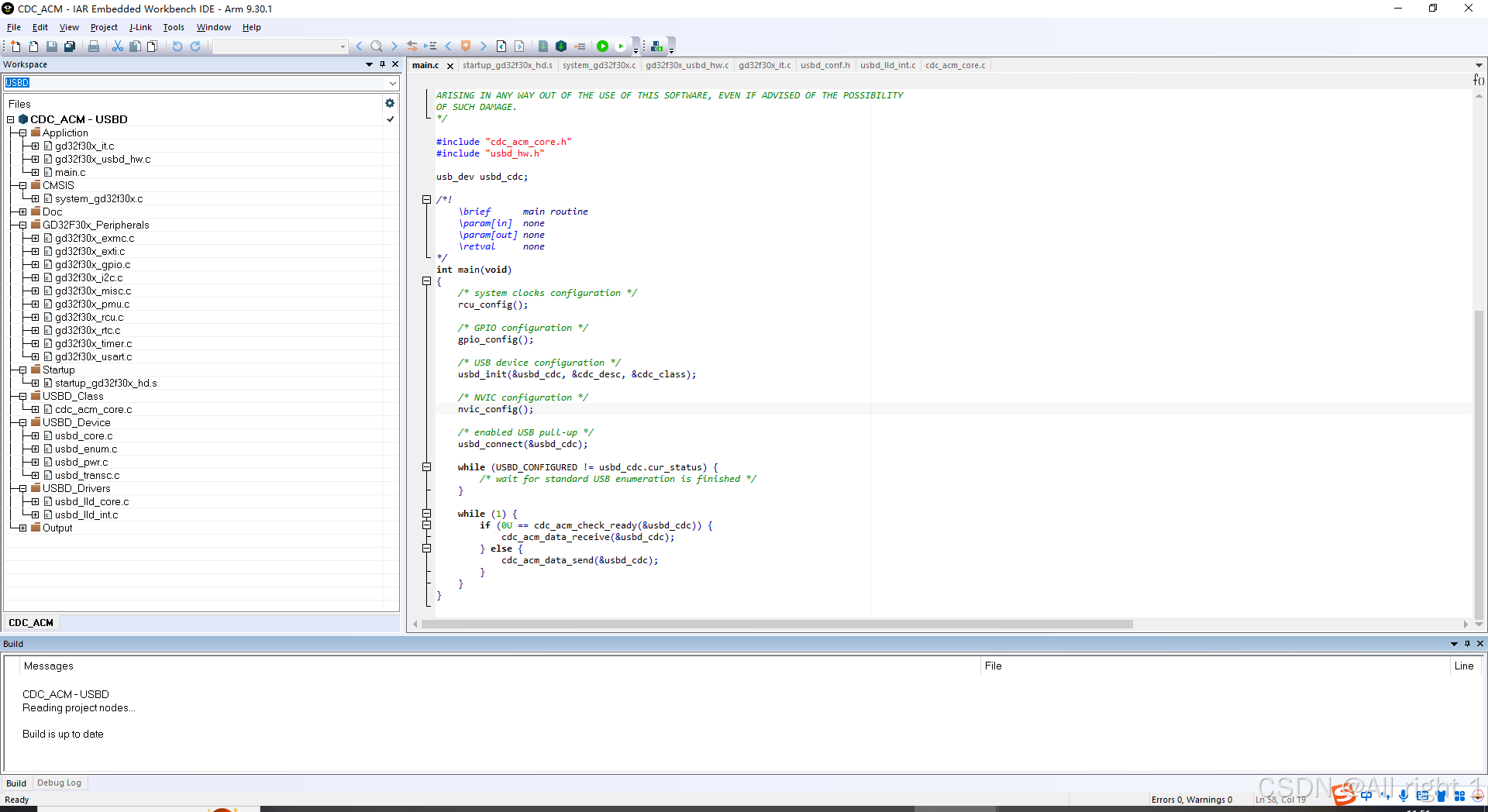Create a new document with the toolbar icon
Image resolution: width=1488 pixels, height=812 pixels.
pos(15,46)
